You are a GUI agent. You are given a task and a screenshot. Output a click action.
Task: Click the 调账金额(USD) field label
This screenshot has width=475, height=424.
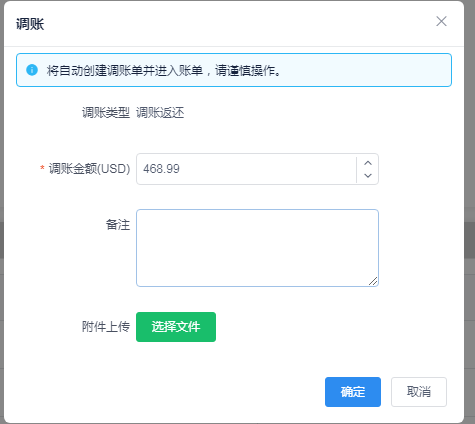point(89,169)
